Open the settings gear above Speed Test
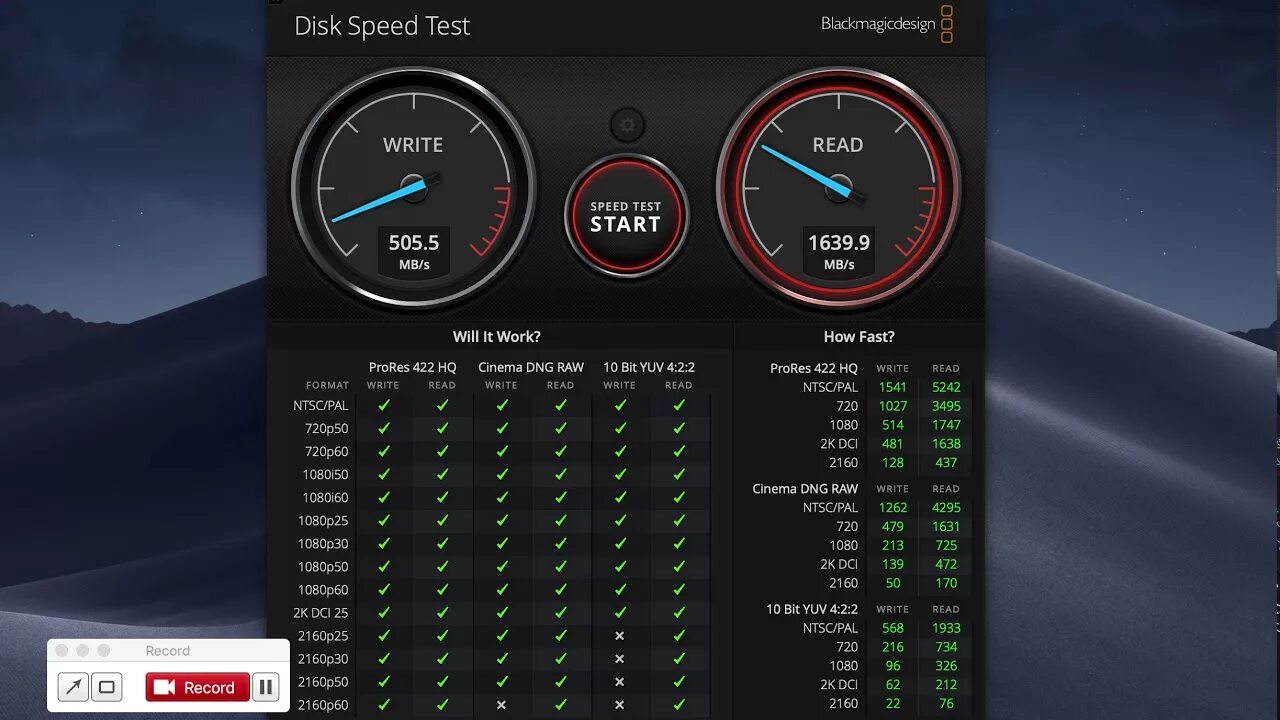Viewport: 1280px width, 720px height. 627,125
